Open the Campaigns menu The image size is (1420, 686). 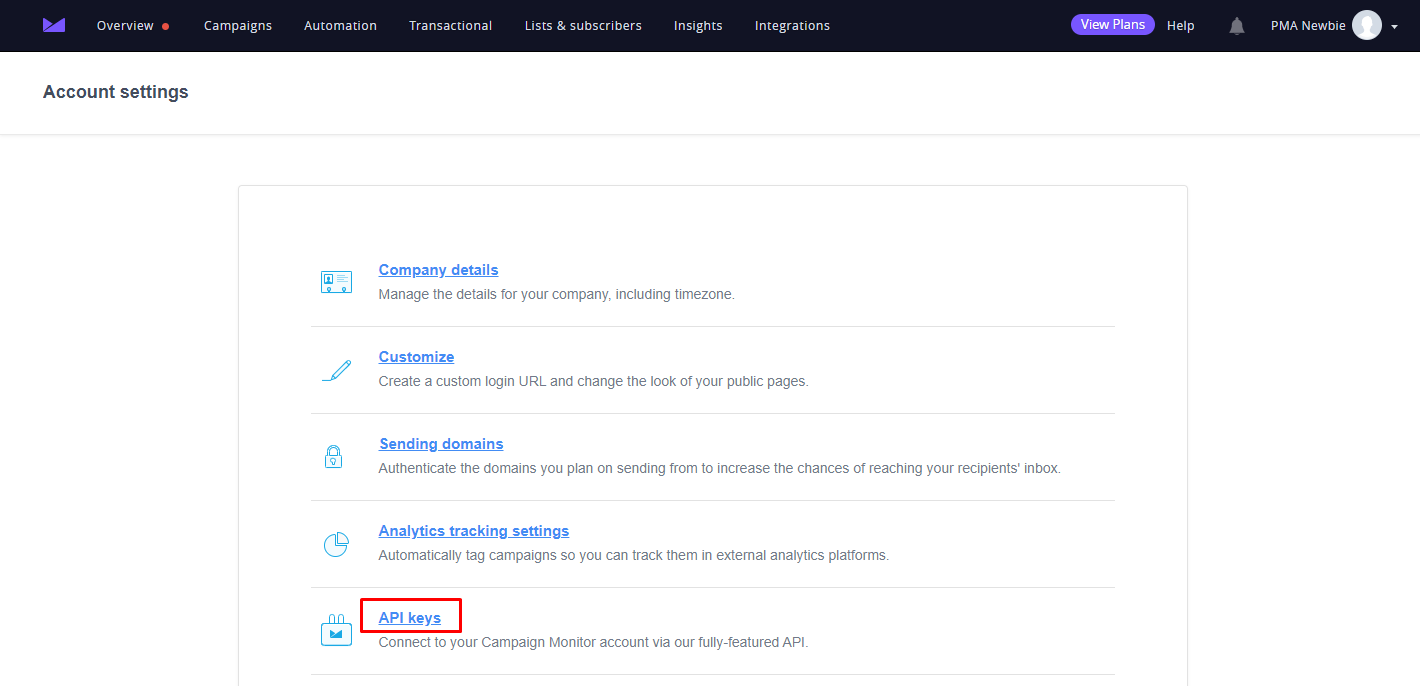click(238, 26)
